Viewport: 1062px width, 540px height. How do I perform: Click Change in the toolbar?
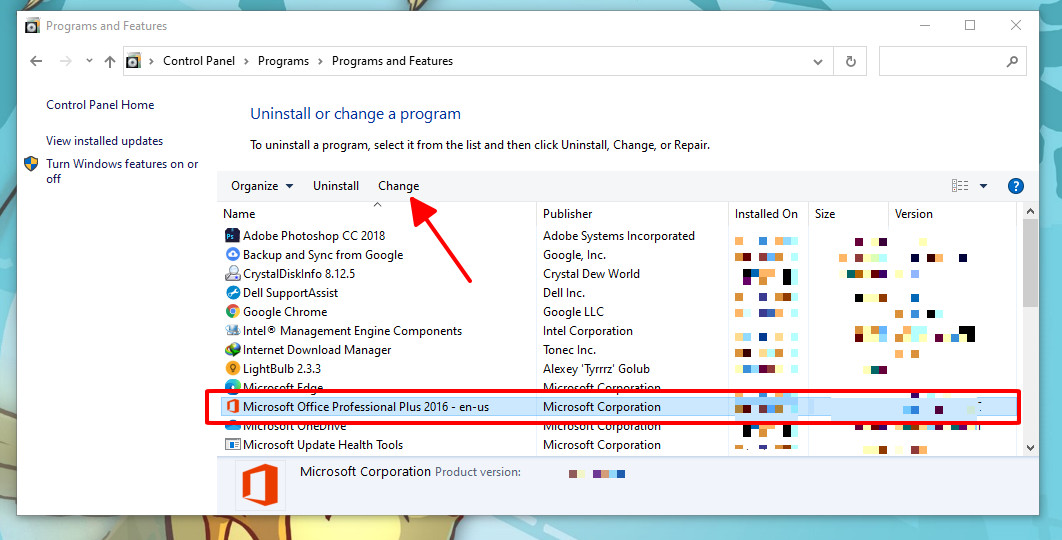tap(398, 186)
